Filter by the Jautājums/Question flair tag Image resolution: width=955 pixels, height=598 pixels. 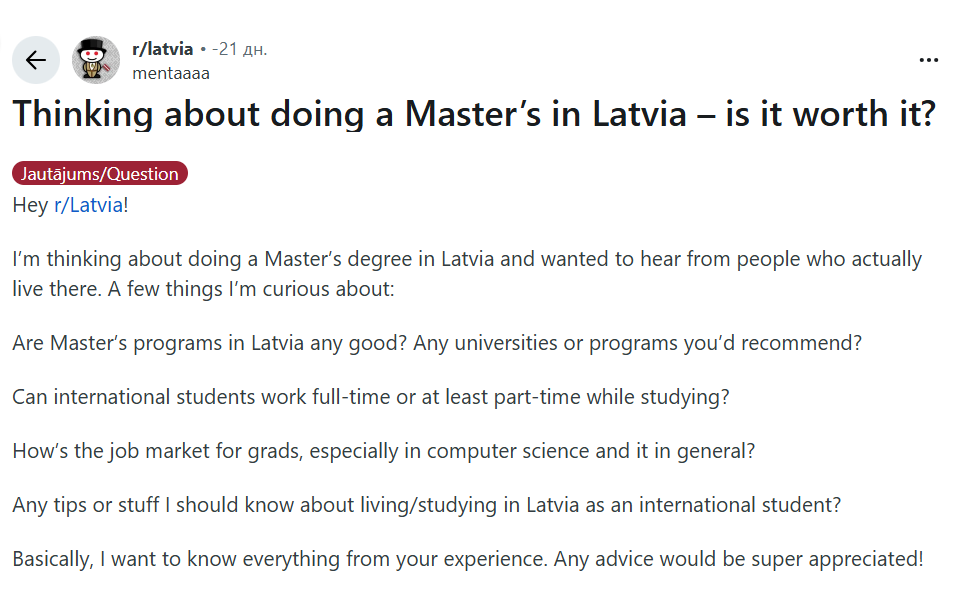100,174
